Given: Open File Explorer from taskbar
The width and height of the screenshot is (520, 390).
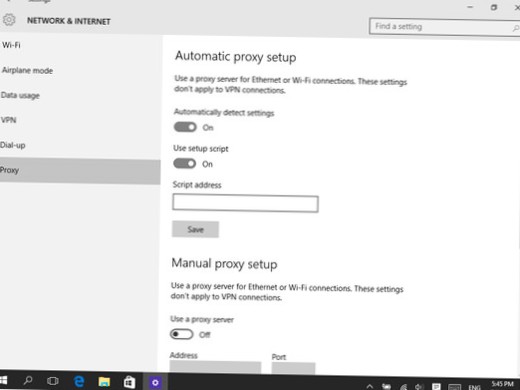Looking at the screenshot, I should [104, 382].
